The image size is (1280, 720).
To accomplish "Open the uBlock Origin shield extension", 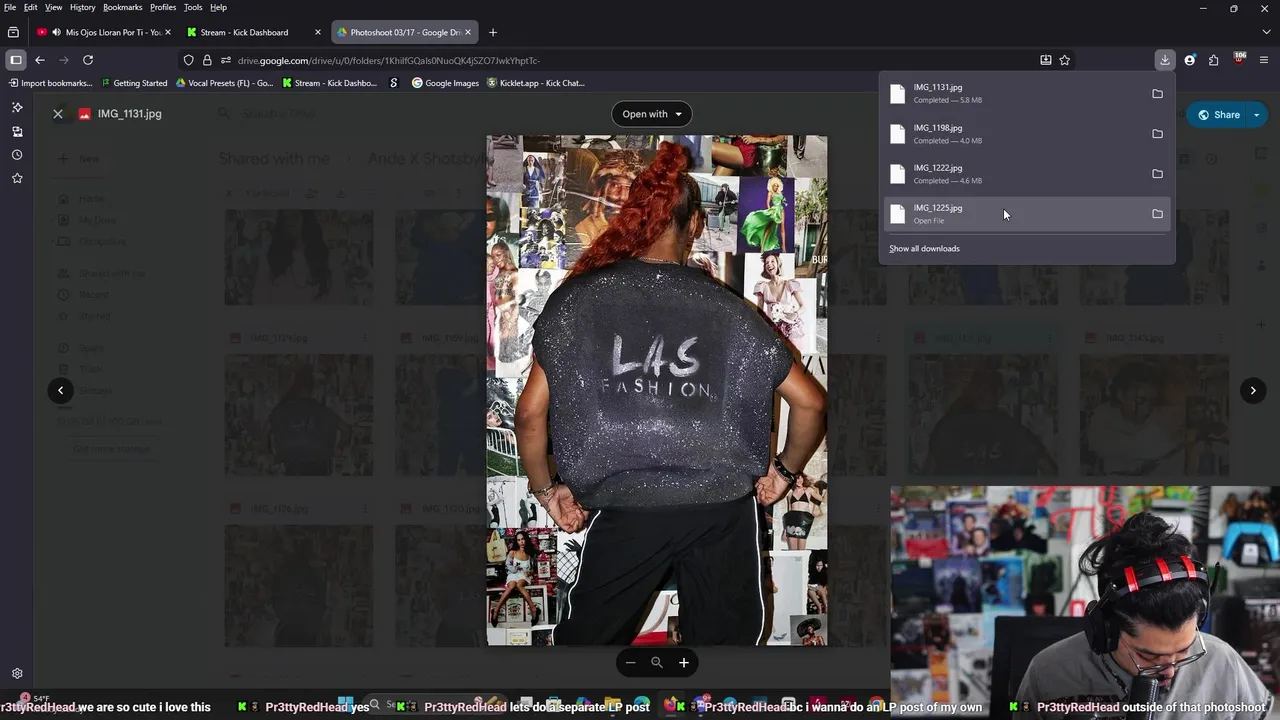I will click(x=1240, y=60).
